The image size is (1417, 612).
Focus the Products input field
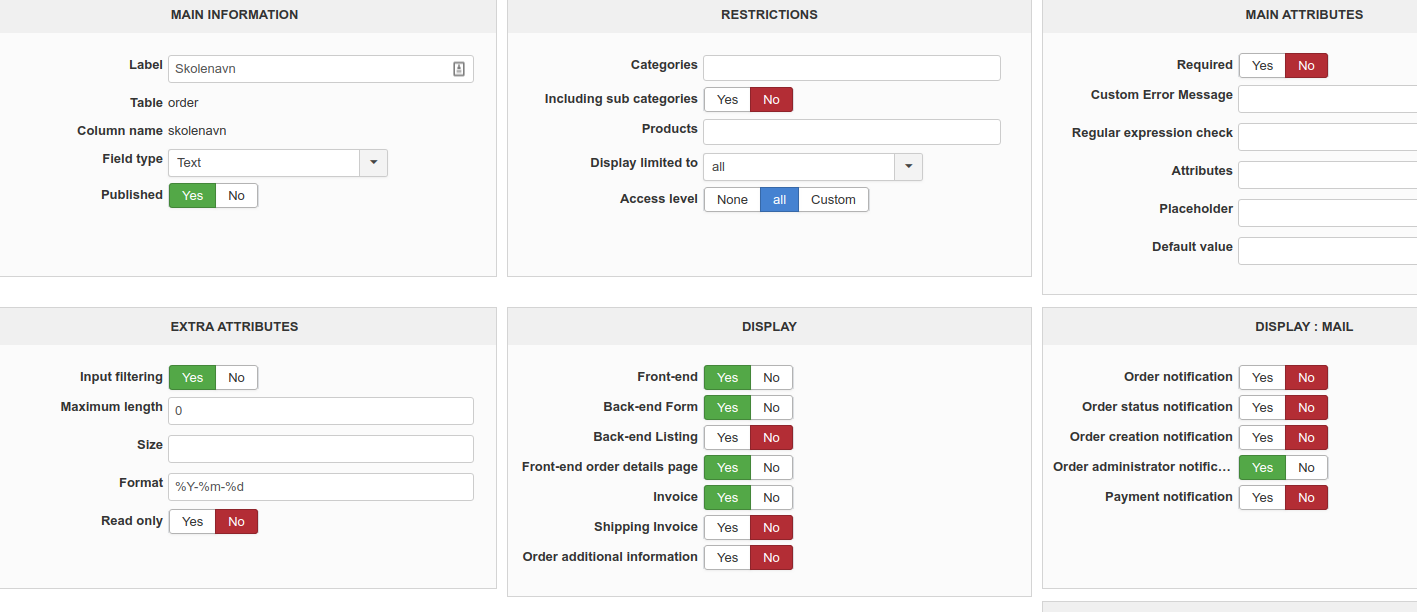coord(851,132)
